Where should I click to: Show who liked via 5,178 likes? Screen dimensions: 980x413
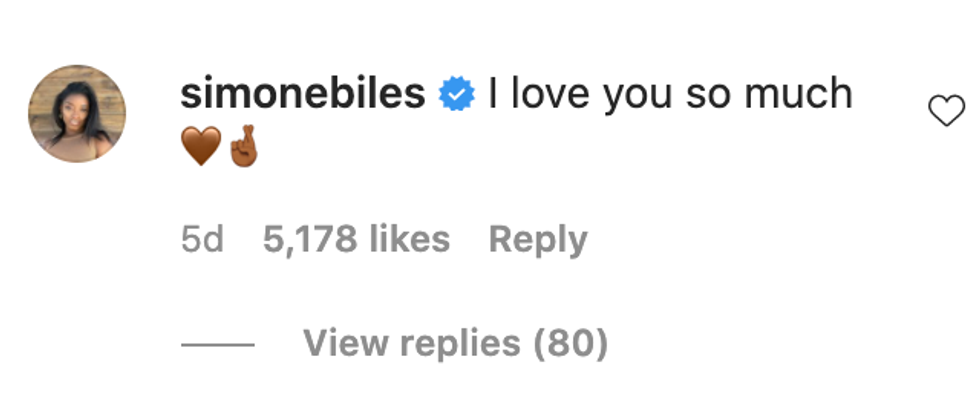(356, 240)
